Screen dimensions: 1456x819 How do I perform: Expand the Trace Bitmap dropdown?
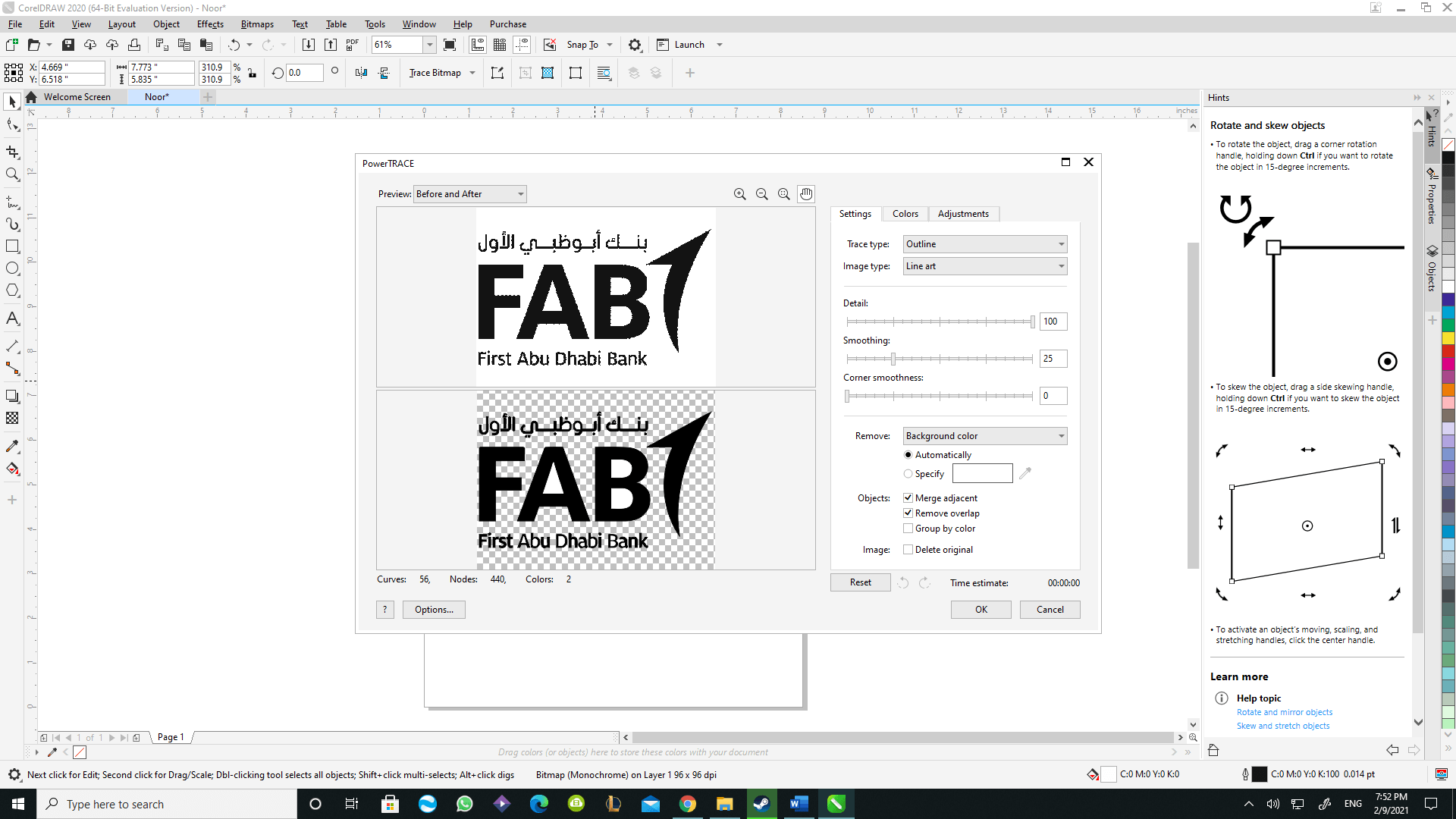tap(472, 73)
